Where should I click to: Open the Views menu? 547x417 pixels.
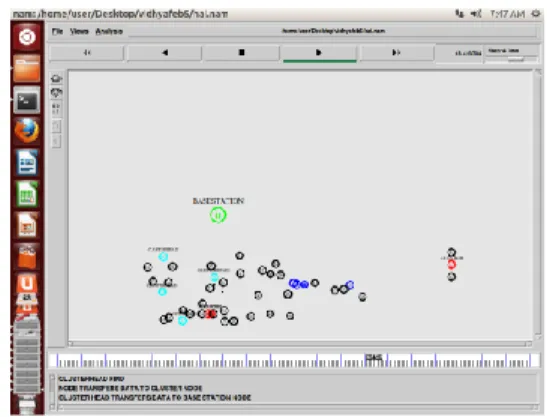[x=79, y=31]
